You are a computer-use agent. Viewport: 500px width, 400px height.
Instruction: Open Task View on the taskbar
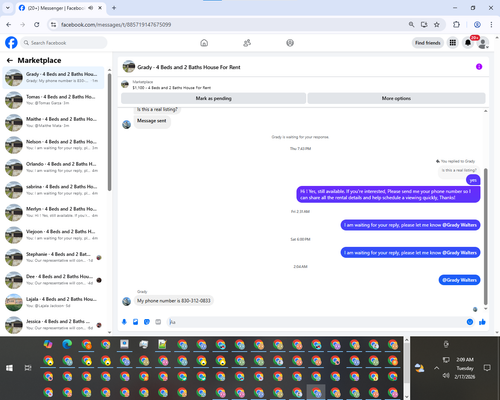pos(28,368)
